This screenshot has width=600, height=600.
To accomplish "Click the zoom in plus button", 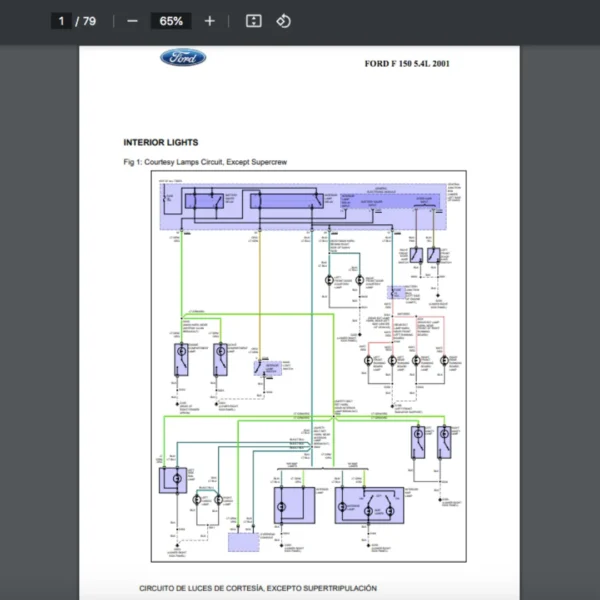I will tap(209, 21).
